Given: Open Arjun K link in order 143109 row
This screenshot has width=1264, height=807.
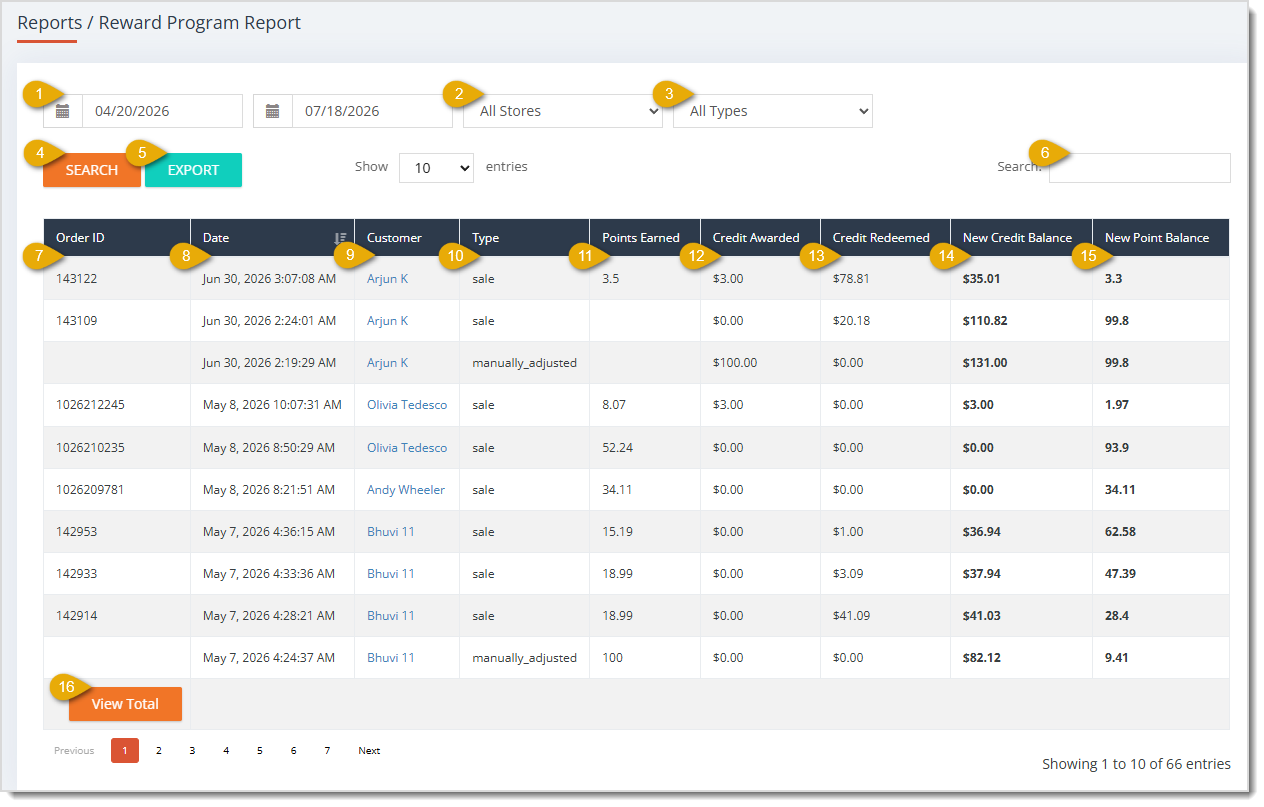Looking at the screenshot, I should click(387, 321).
